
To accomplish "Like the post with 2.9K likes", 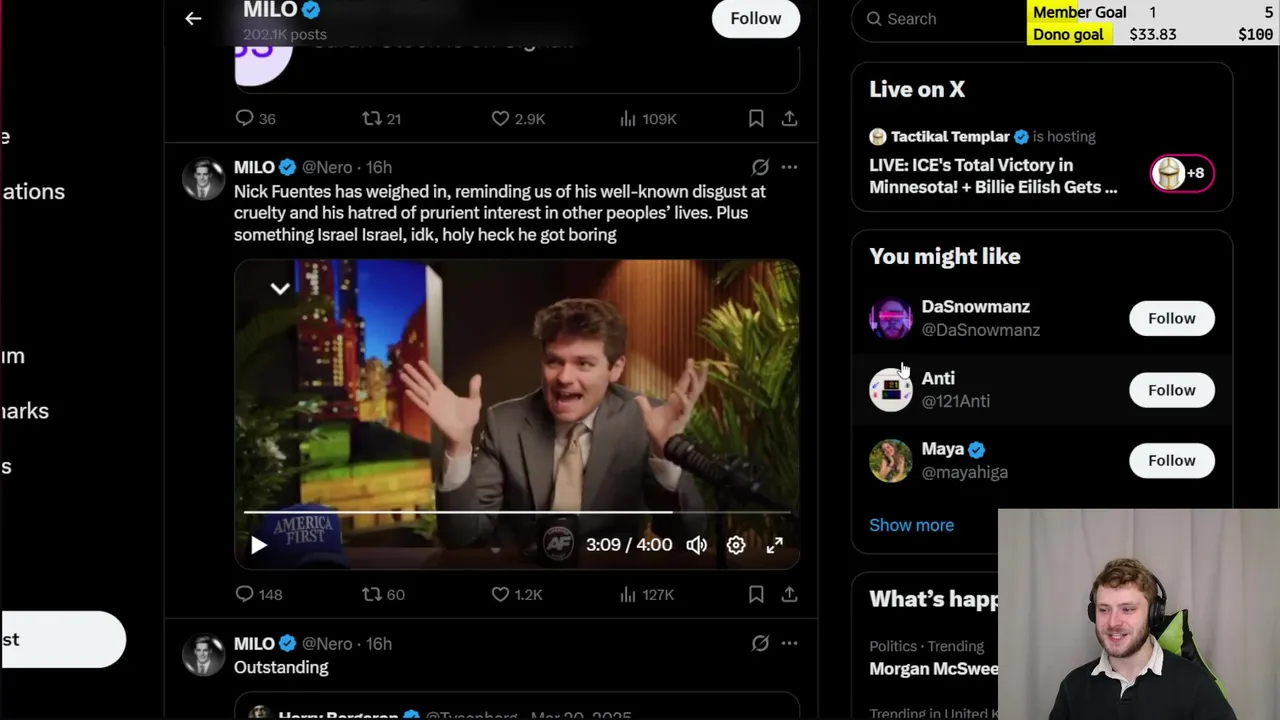I will click(x=518, y=118).
